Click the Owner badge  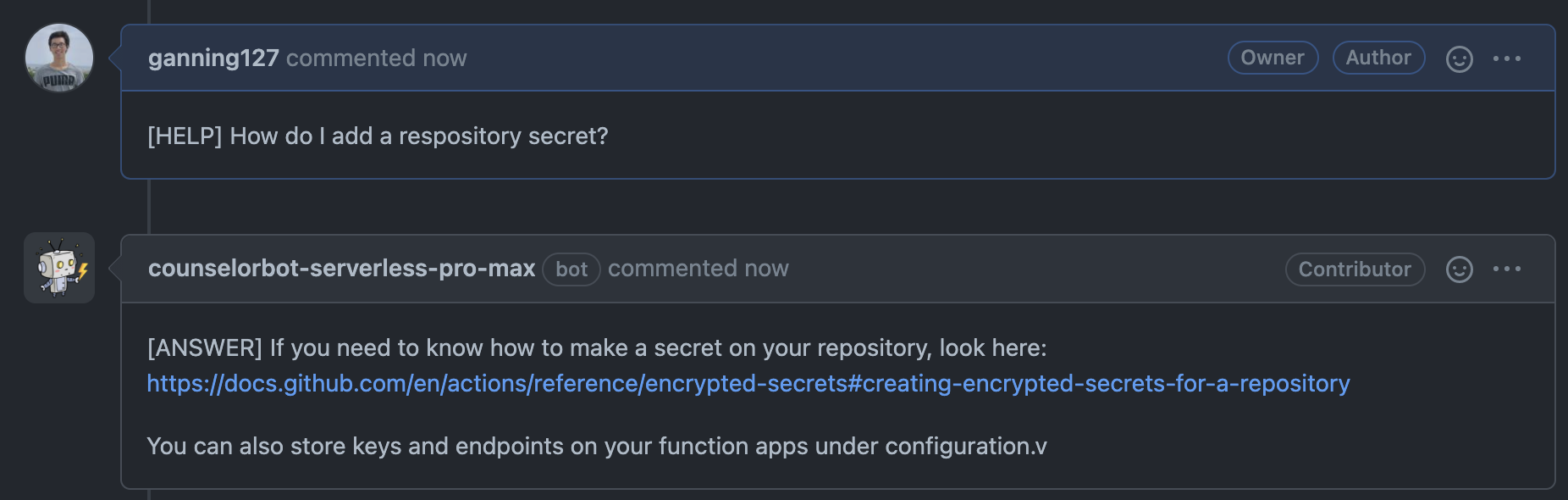tap(1273, 58)
